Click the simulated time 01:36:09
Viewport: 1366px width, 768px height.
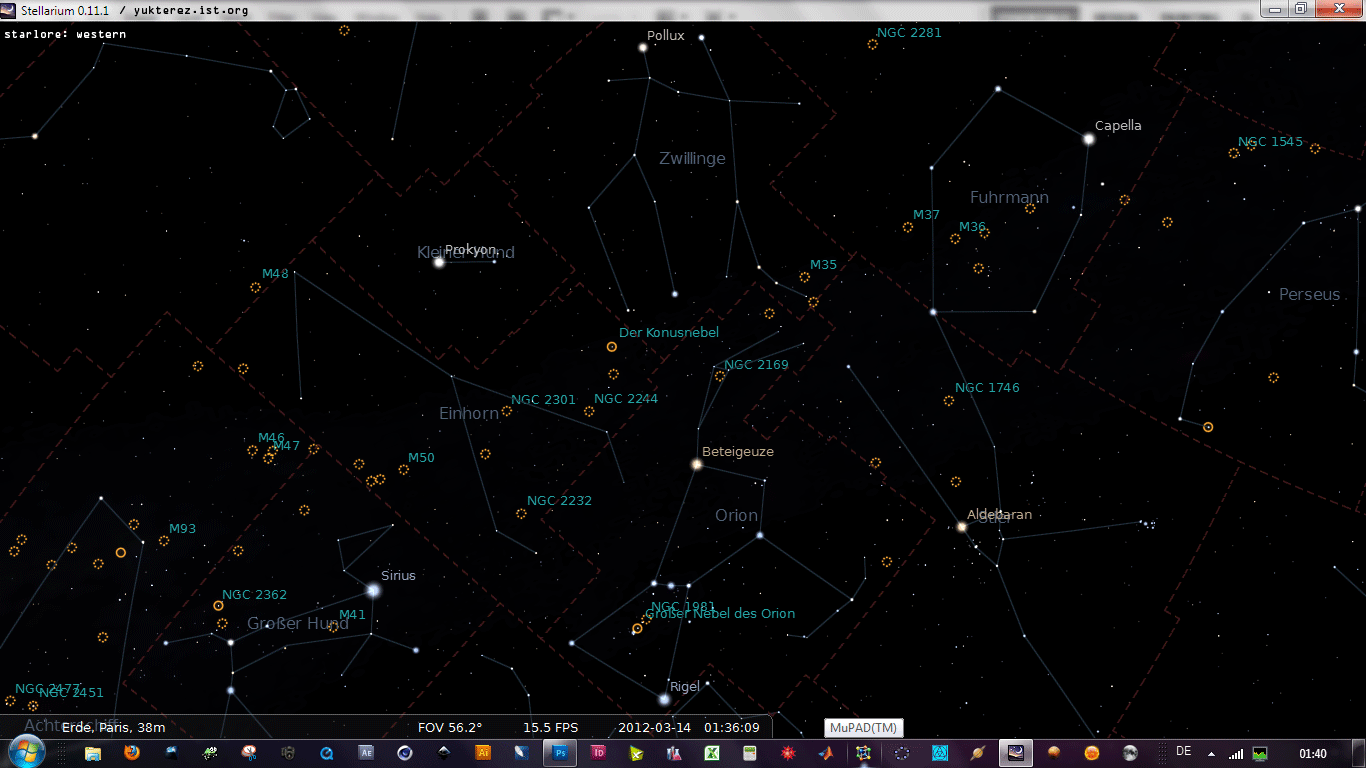pos(732,728)
